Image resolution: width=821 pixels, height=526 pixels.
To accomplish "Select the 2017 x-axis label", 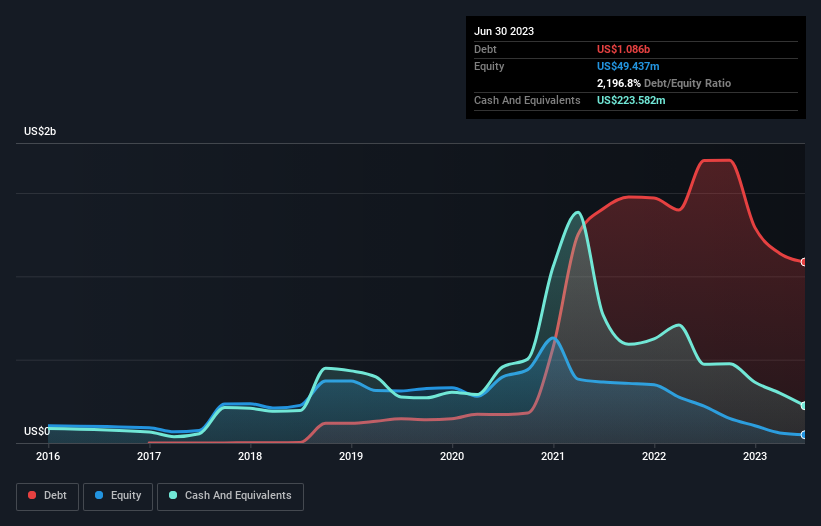I will coord(149,456).
